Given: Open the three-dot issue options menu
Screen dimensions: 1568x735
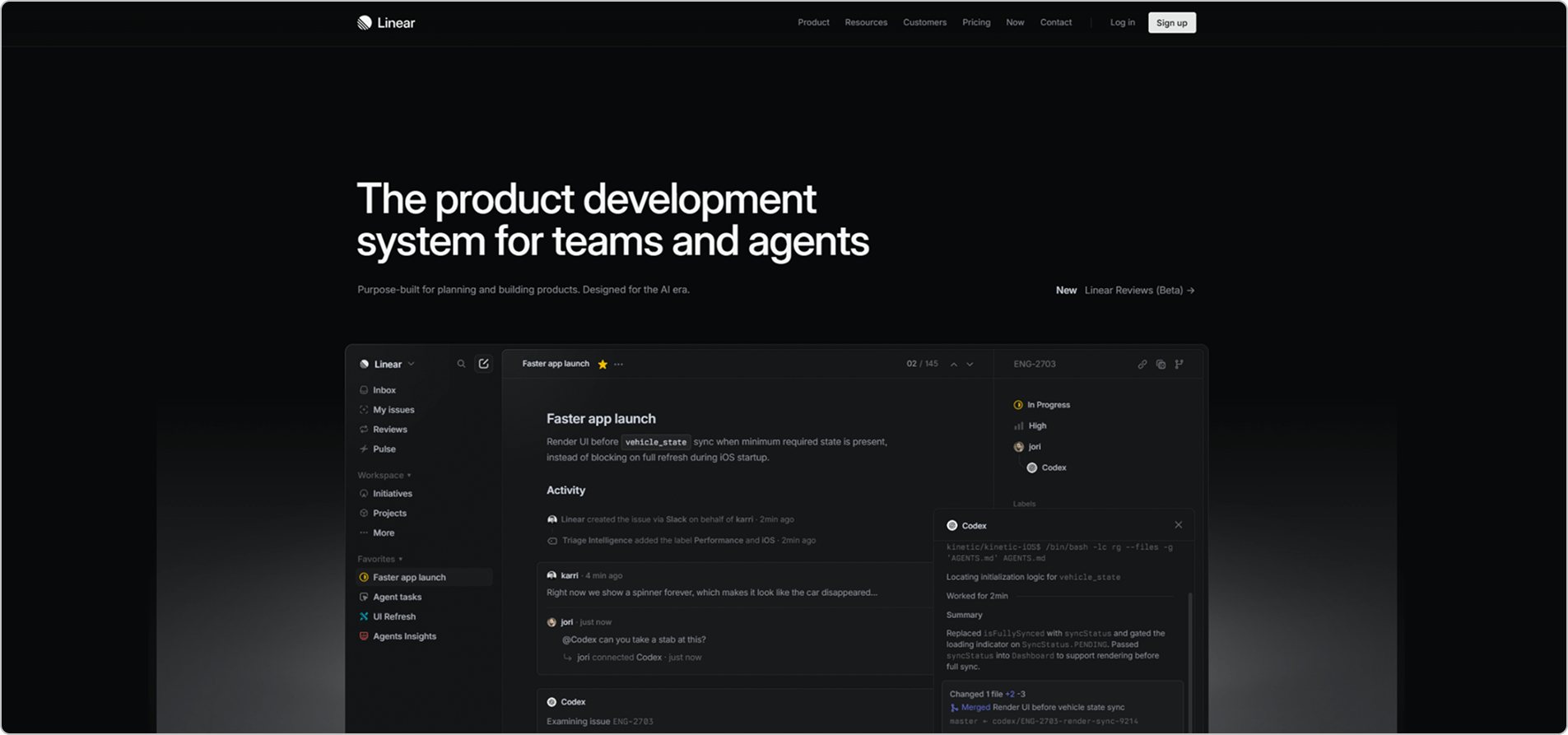Looking at the screenshot, I should click(619, 365).
